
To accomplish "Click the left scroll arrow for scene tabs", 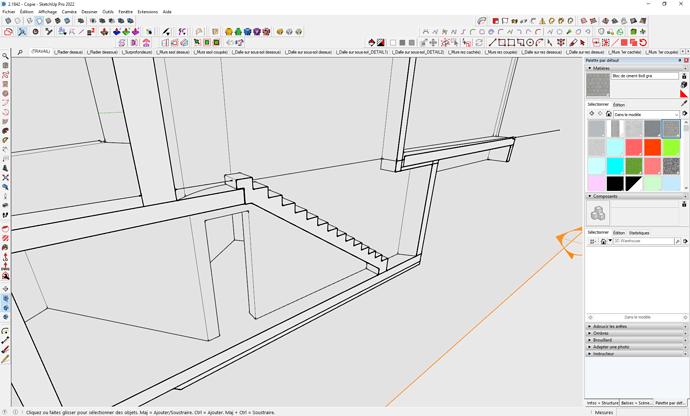I will 683,52.
